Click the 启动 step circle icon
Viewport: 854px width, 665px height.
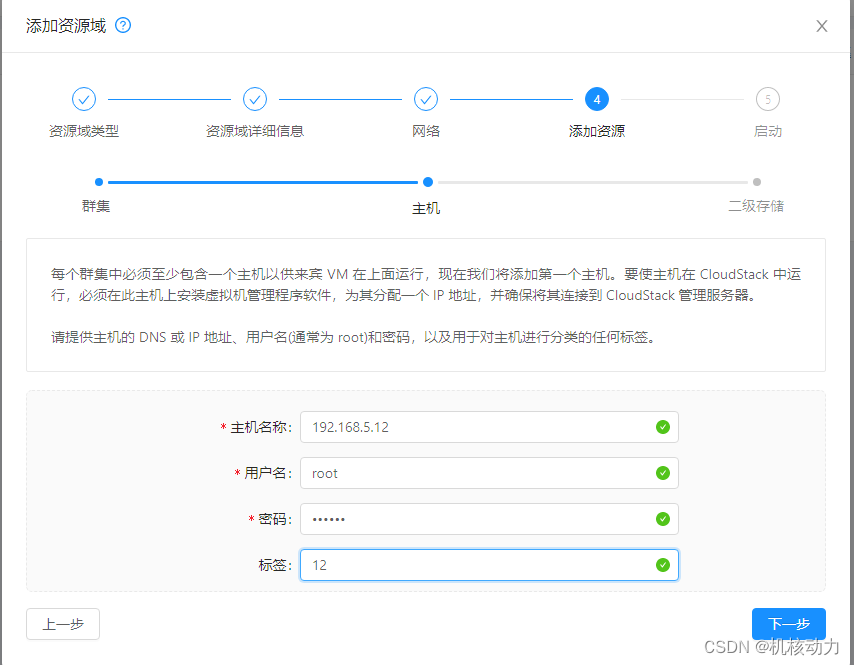coord(768,99)
